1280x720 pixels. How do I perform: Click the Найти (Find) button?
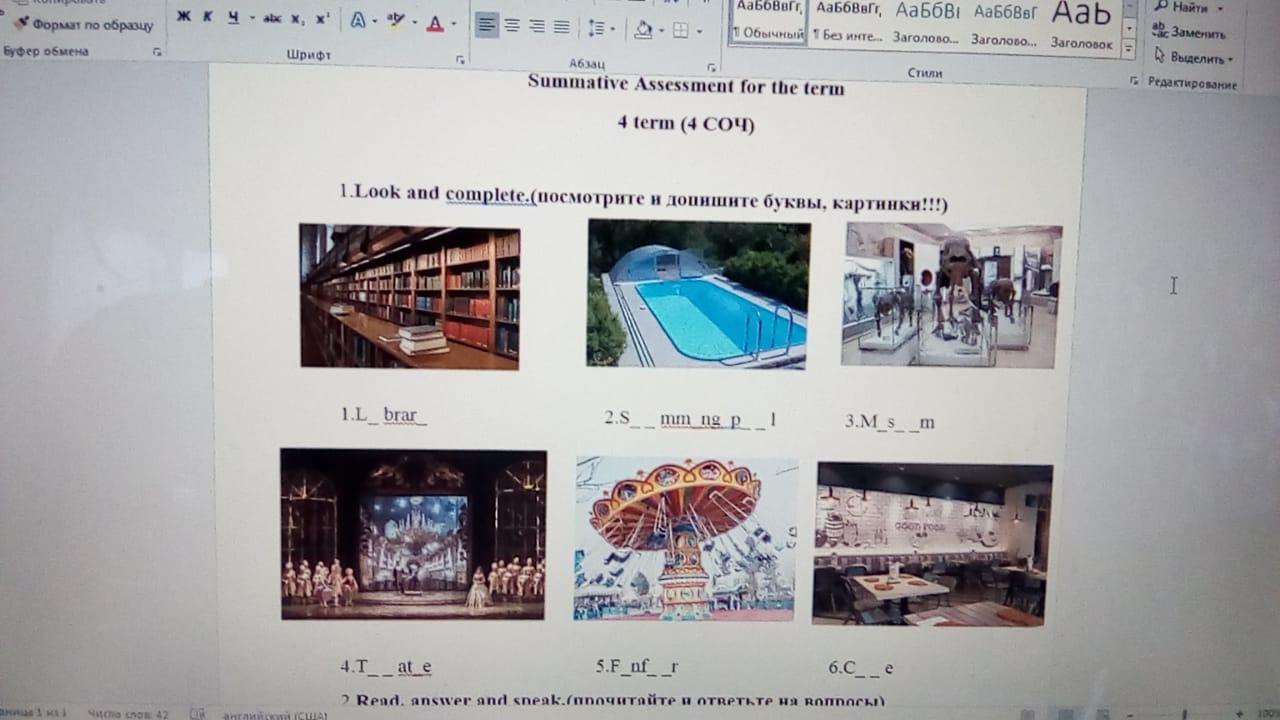click(x=1184, y=8)
